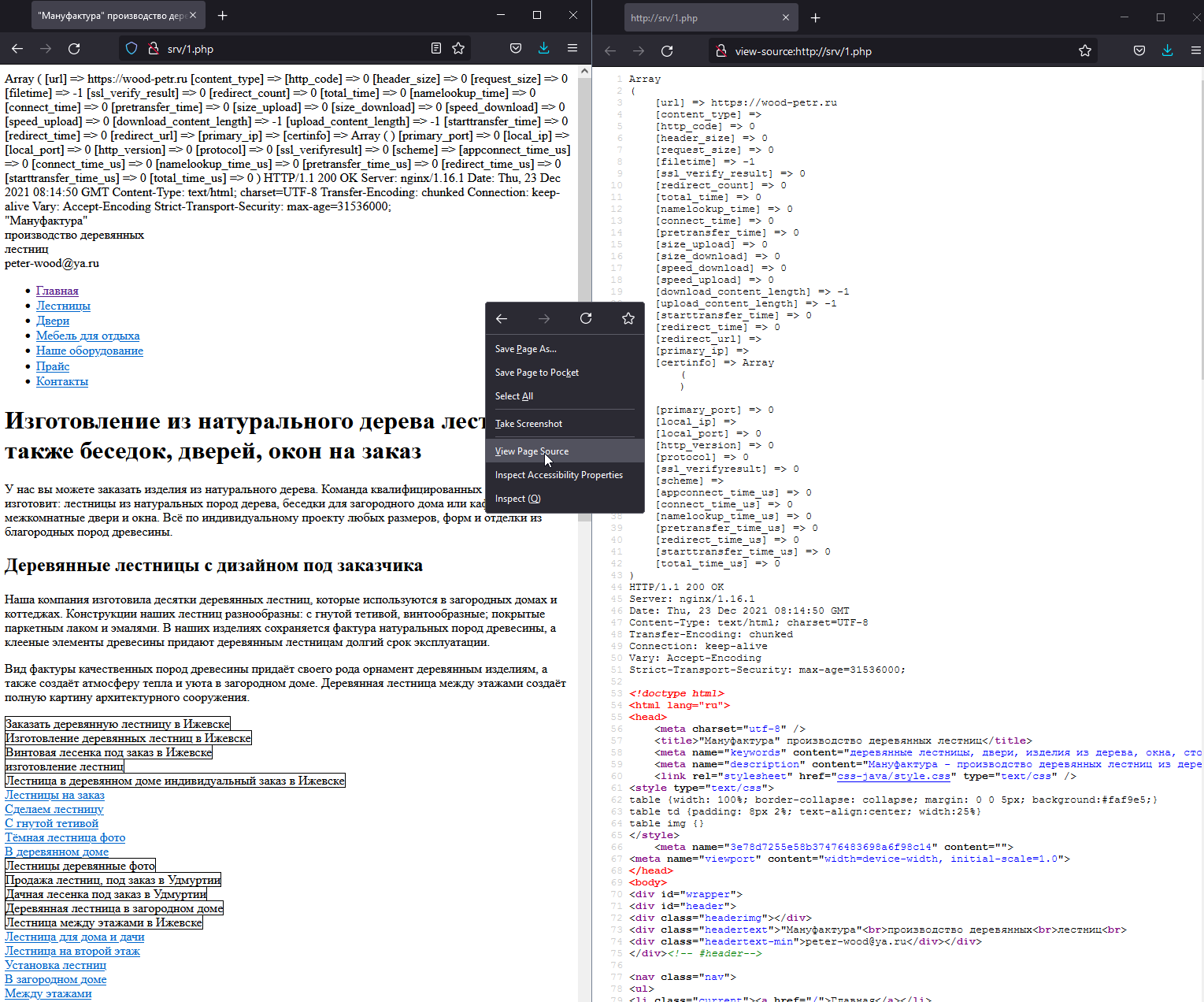The image size is (1204, 1002).
Task: Open a new tab in the view-source window
Action: coord(816,18)
